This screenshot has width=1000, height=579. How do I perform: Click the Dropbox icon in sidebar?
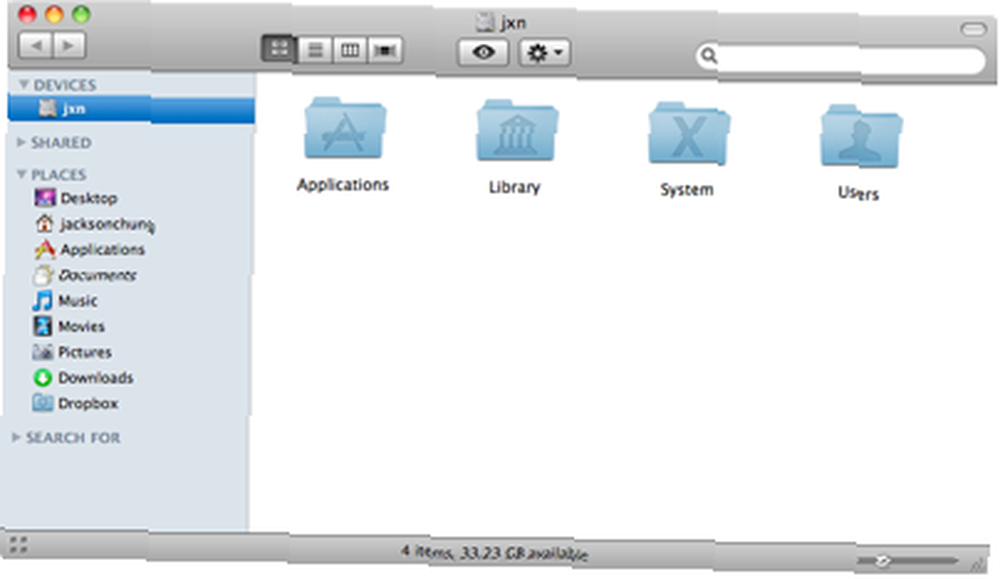click(42, 403)
